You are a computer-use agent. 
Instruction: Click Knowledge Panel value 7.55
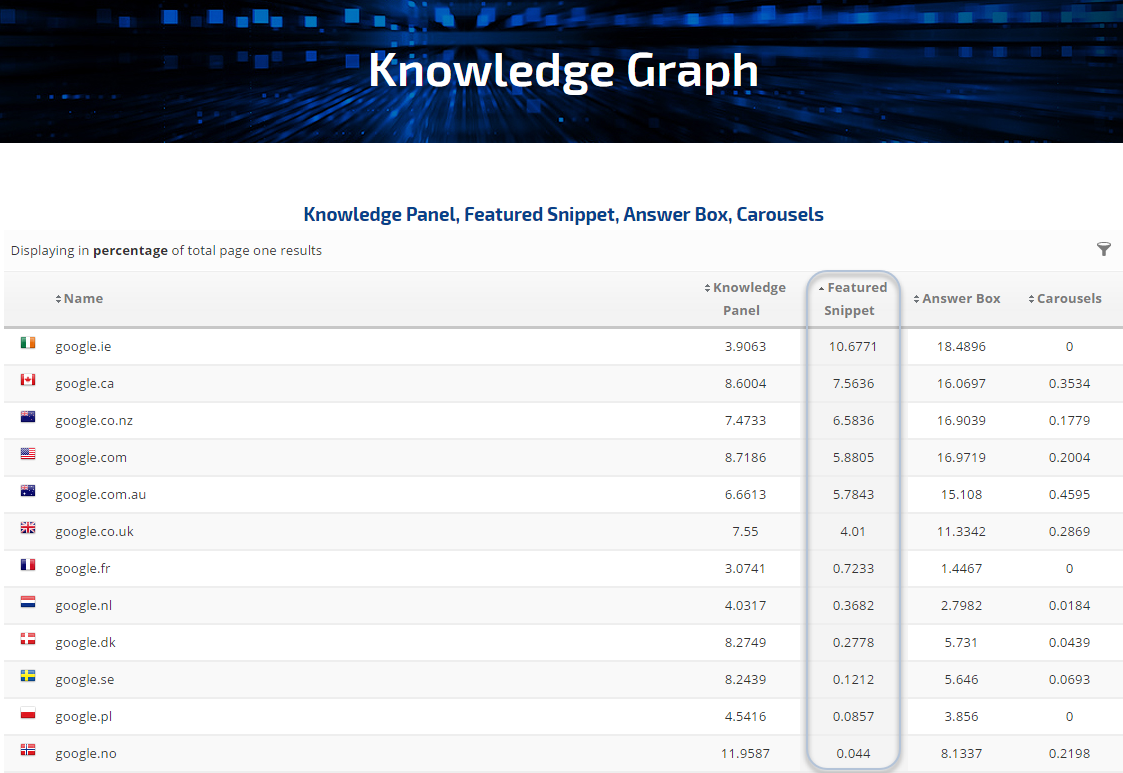tap(746, 532)
